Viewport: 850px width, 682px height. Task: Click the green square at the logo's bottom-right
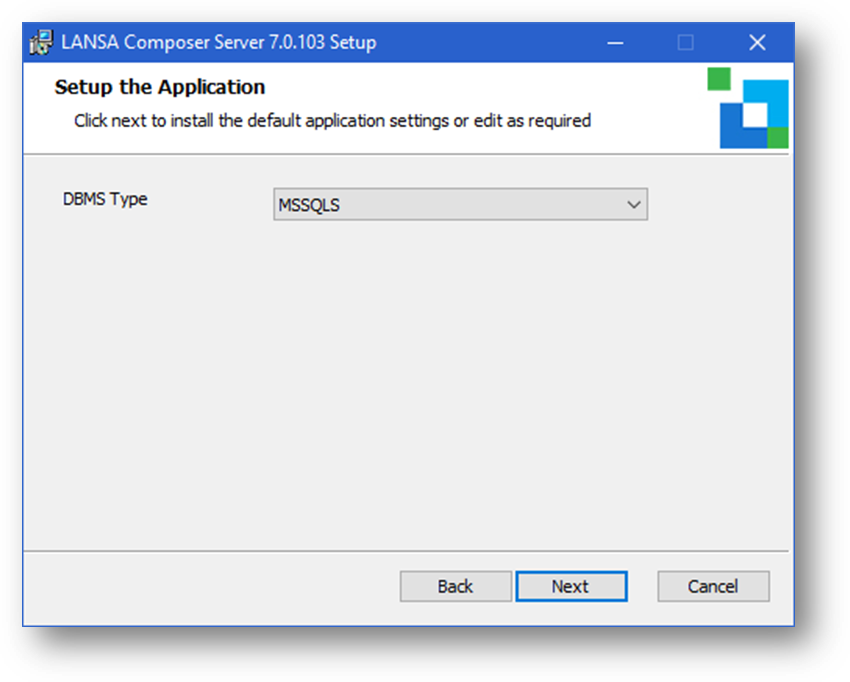point(778,137)
